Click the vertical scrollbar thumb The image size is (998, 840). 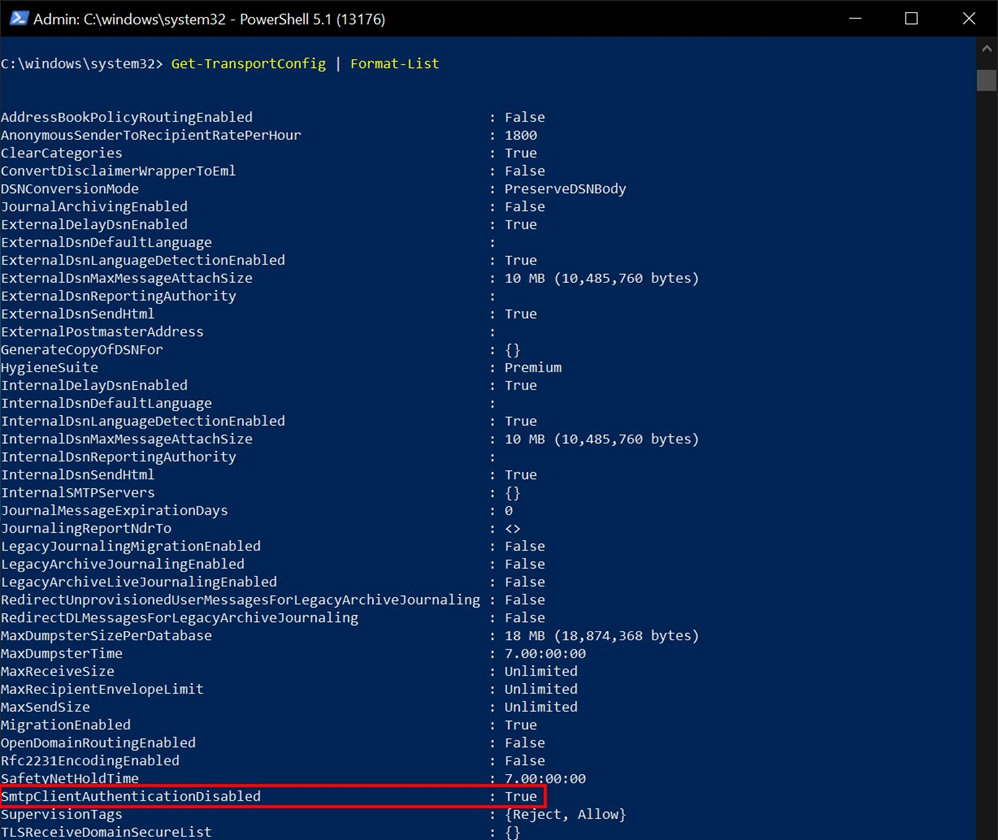[x=987, y=80]
